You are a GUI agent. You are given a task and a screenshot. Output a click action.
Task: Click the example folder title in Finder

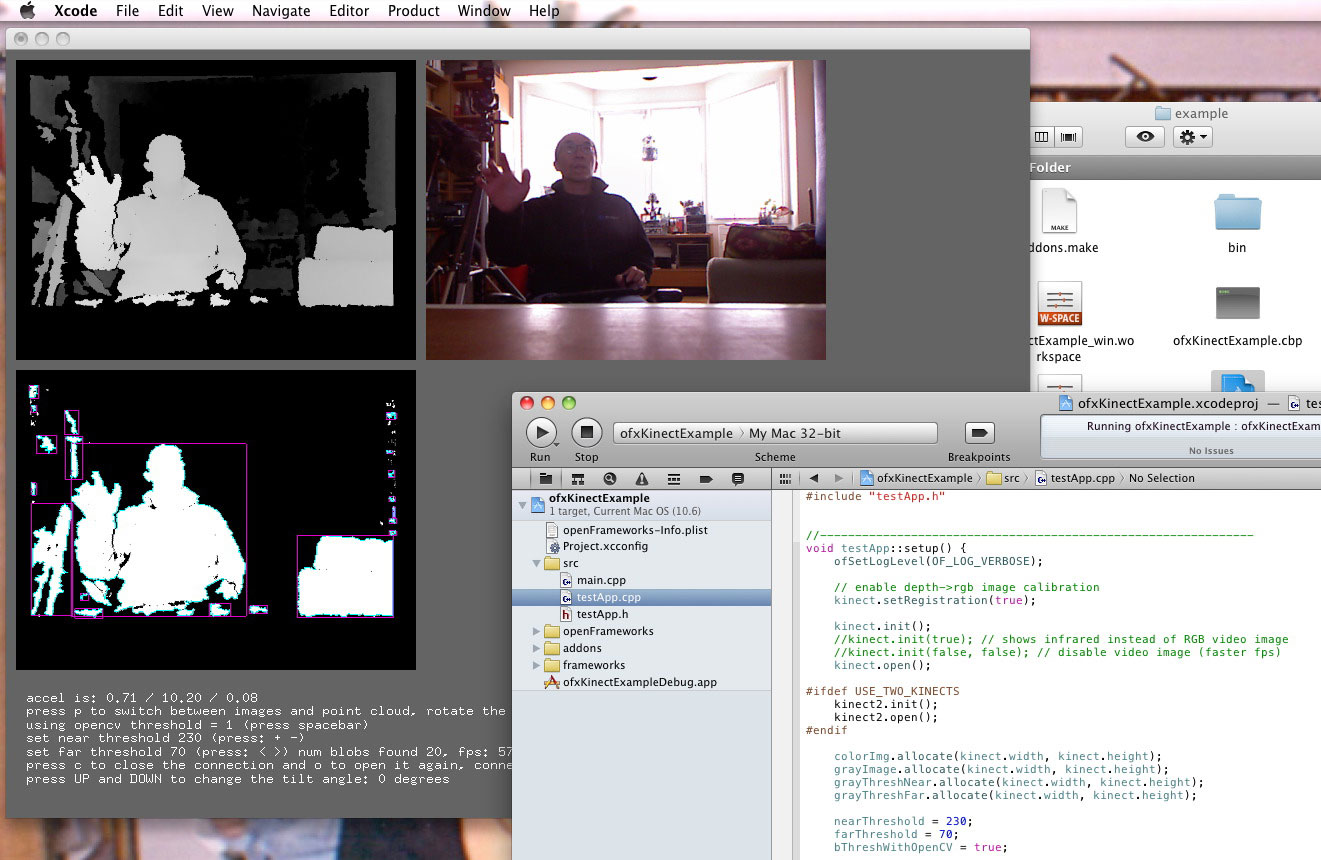click(1191, 113)
